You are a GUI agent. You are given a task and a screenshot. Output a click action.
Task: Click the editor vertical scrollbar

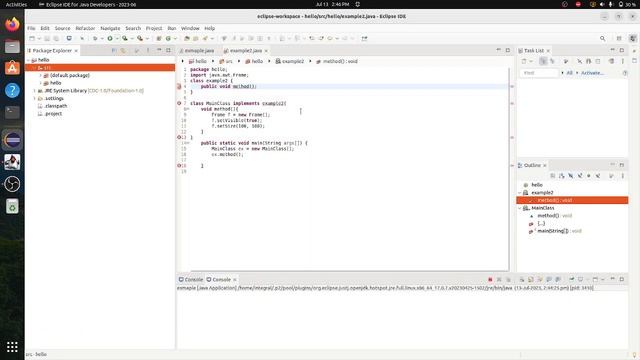[510, 169]
